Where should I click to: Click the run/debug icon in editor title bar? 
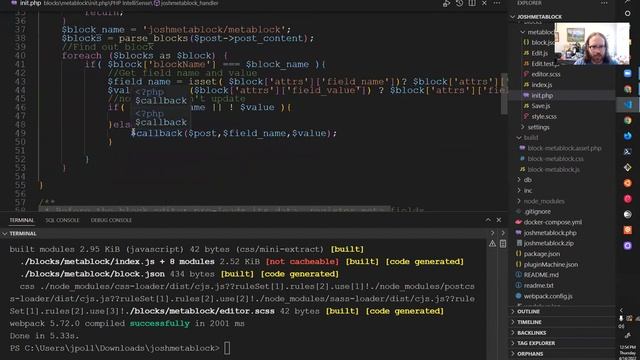pyautogui.click(x=446, y=3)
